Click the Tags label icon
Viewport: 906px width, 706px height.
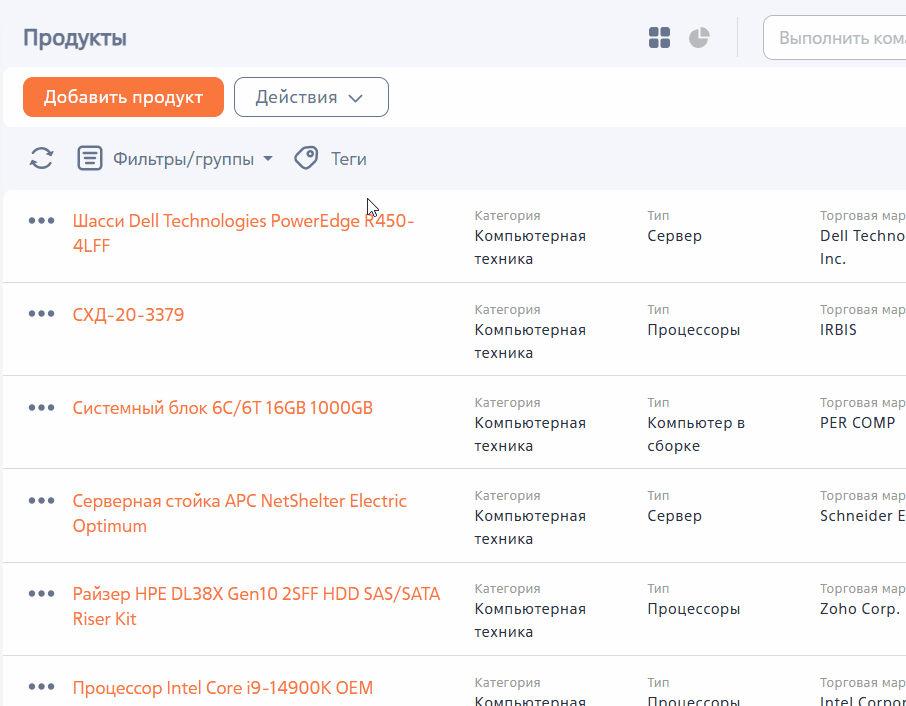pos(306,158)
